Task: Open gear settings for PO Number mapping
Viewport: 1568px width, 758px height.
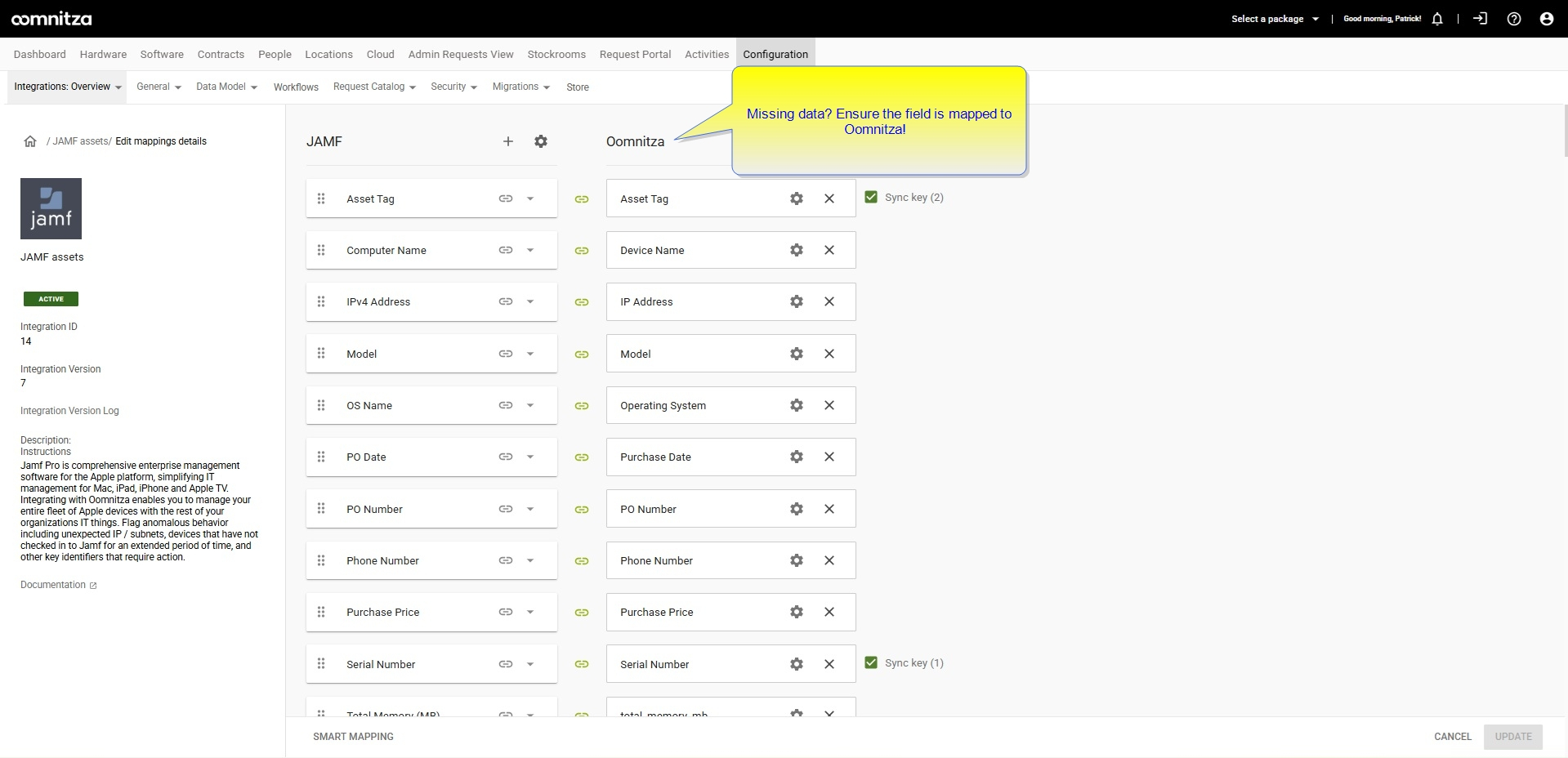Action: pyautogui.click(x=797, y=509)
